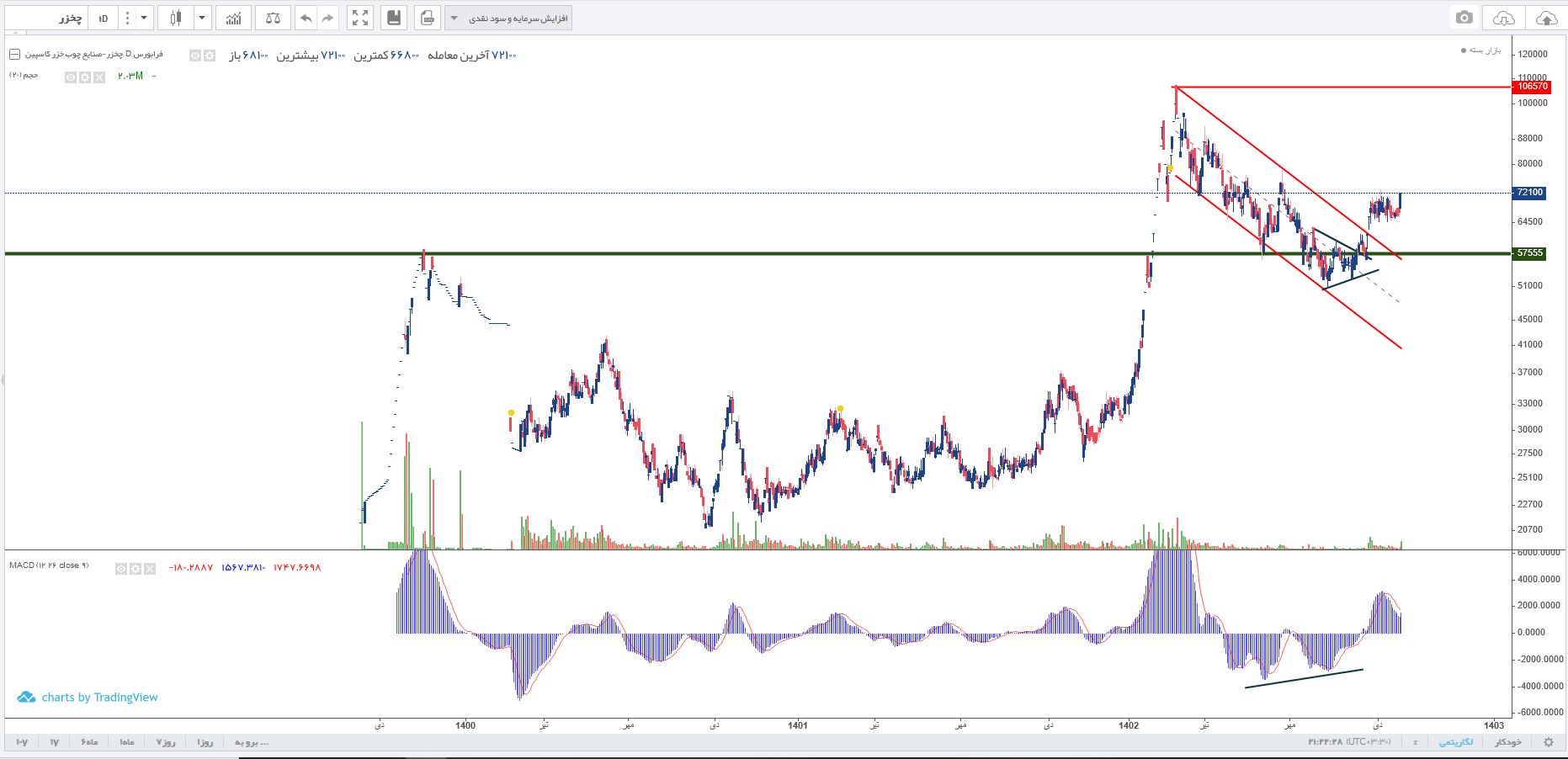1568x759 pixels.
Task: Open the three-dot interval options menu
Action: click(x=126, y=18)
